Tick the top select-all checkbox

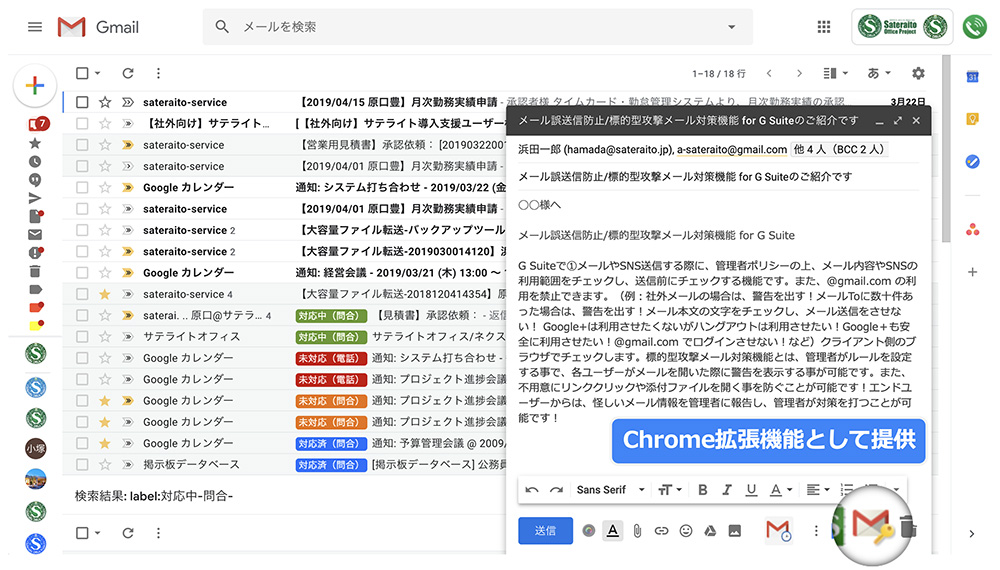tap(82, 73)
